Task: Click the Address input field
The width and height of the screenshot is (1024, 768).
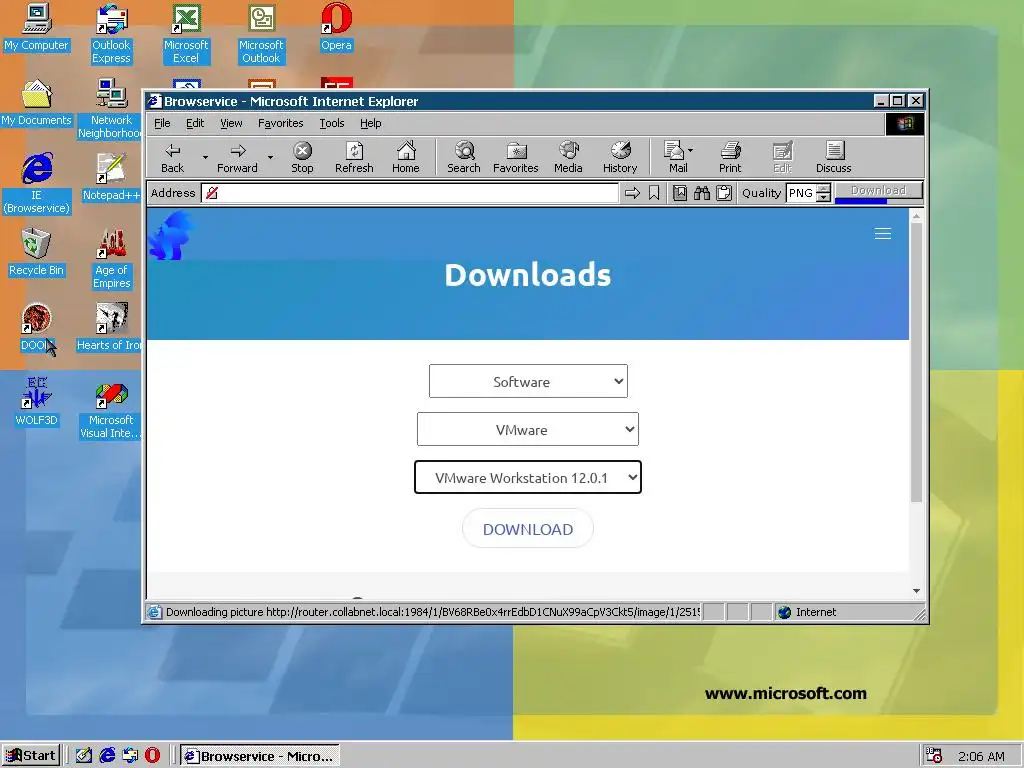Action: coord(409,193)
